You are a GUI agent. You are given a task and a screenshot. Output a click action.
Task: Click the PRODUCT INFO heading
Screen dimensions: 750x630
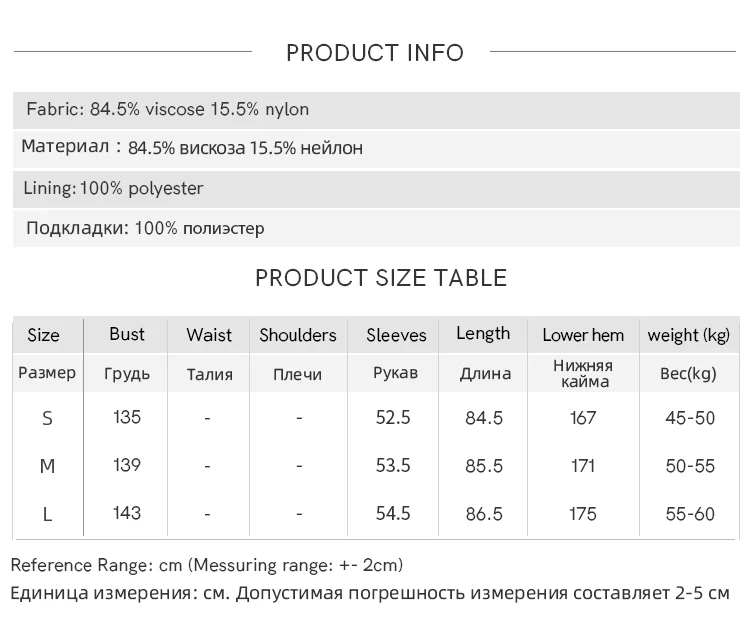375,53
